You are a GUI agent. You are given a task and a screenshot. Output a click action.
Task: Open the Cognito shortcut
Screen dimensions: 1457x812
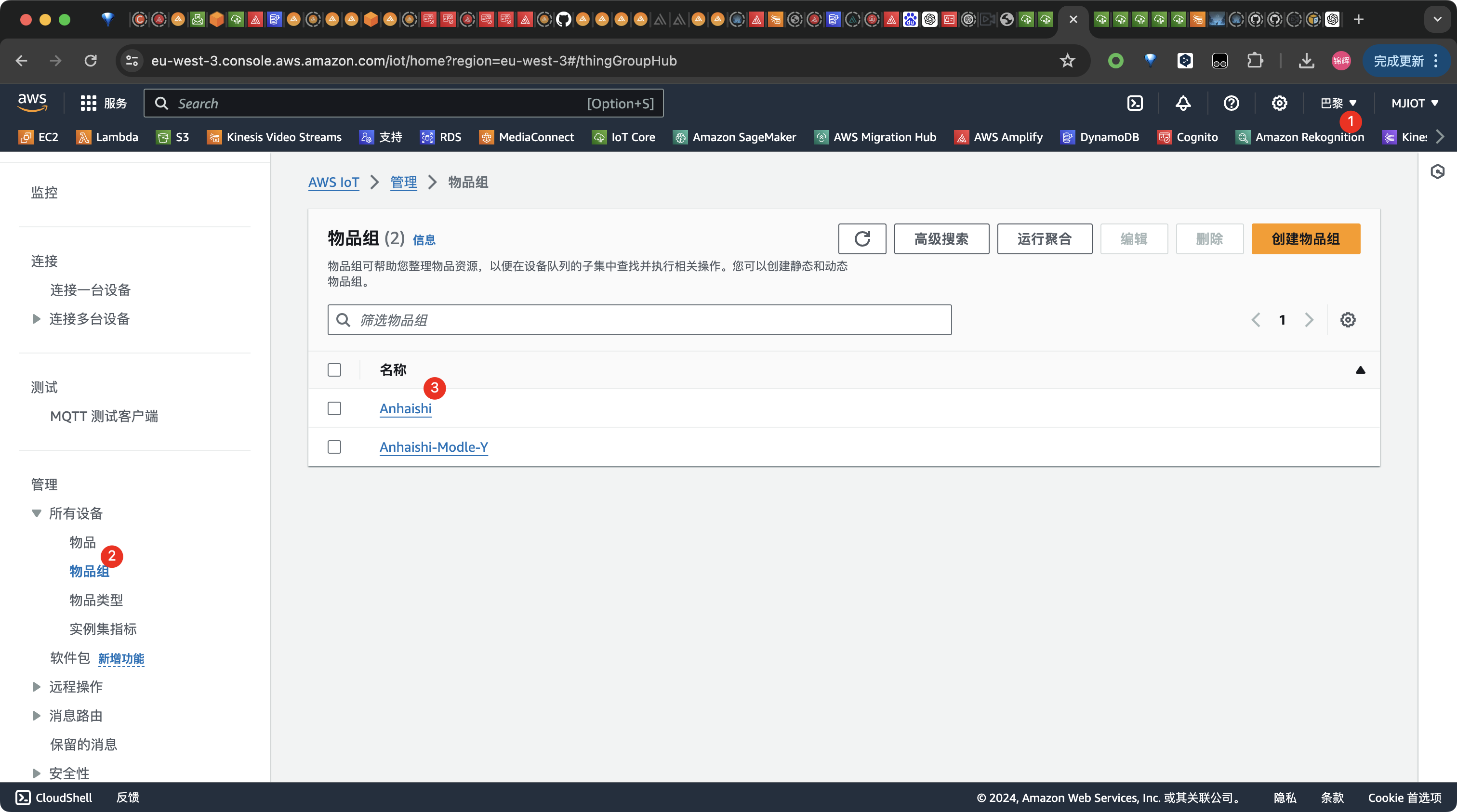pyautogui.click(x=1187, y=137)
